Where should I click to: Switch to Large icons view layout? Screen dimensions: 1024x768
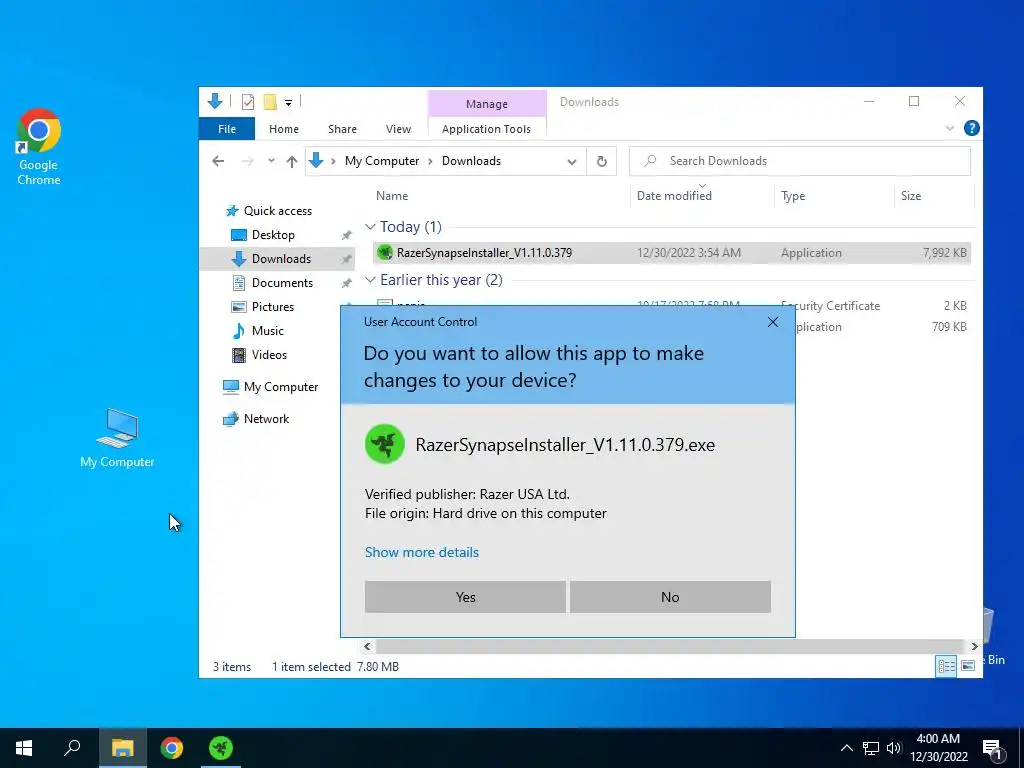click(968, 666)
